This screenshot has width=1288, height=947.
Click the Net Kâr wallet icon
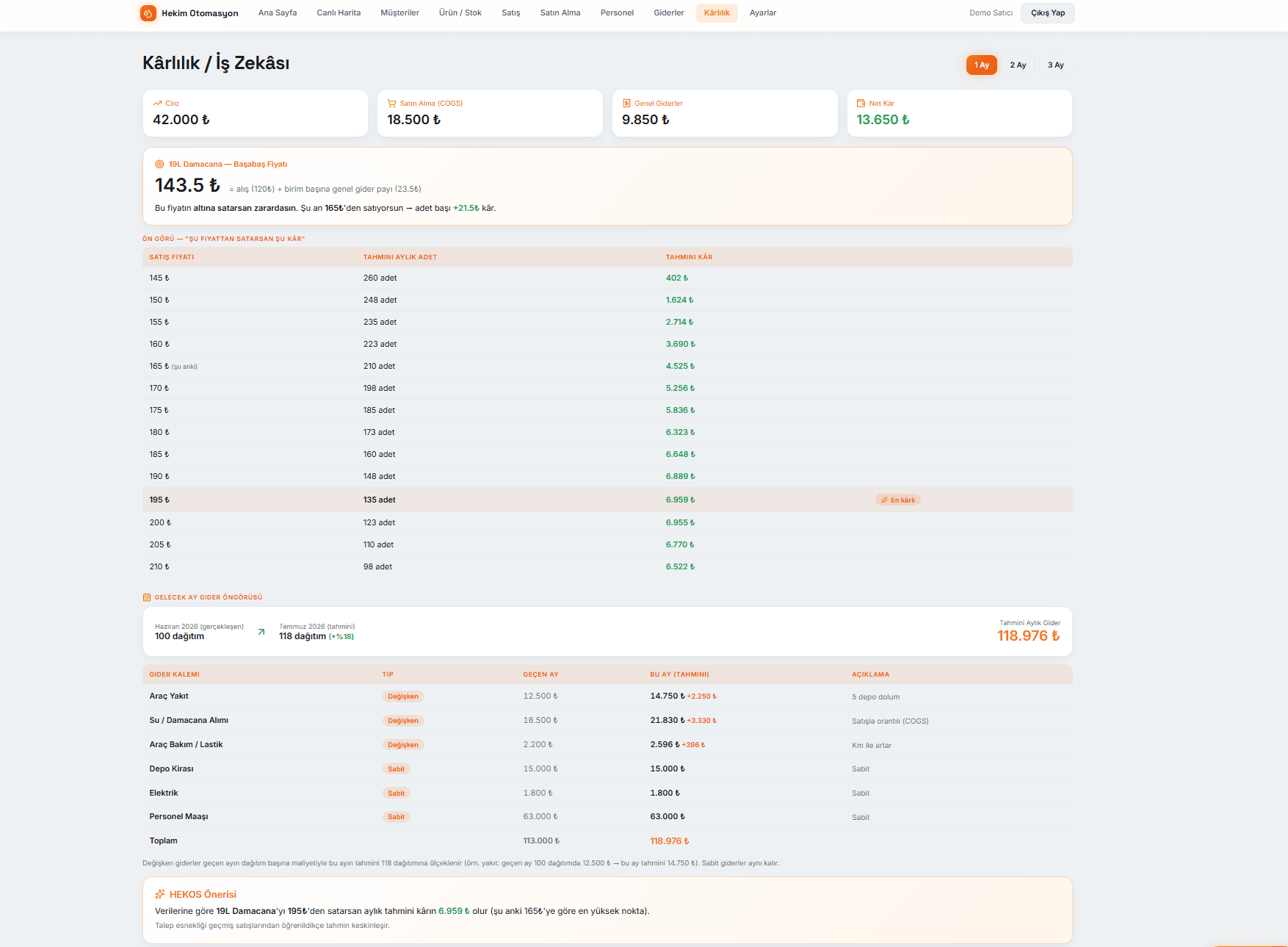click(x=861, y=104)
